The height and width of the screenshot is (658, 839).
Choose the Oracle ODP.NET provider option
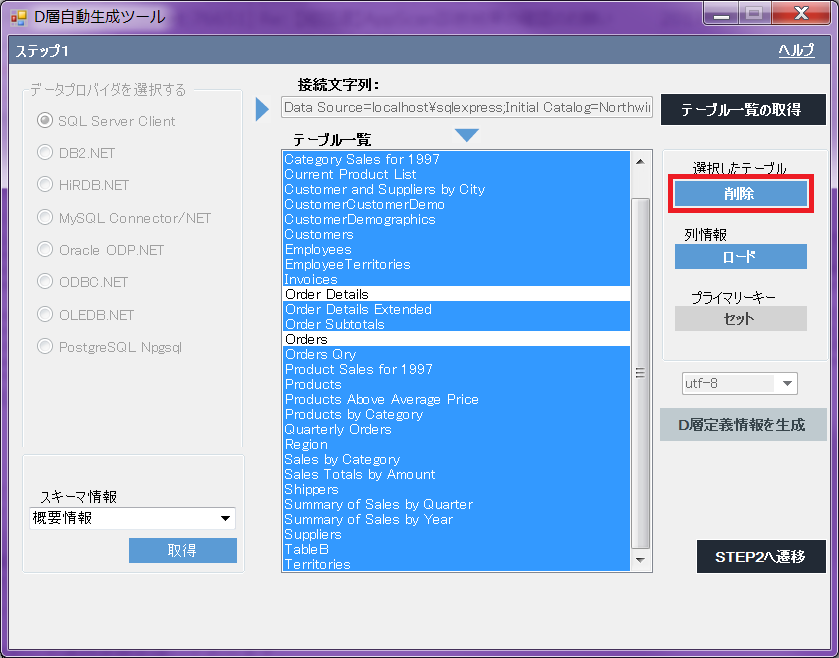click(45, 250)
